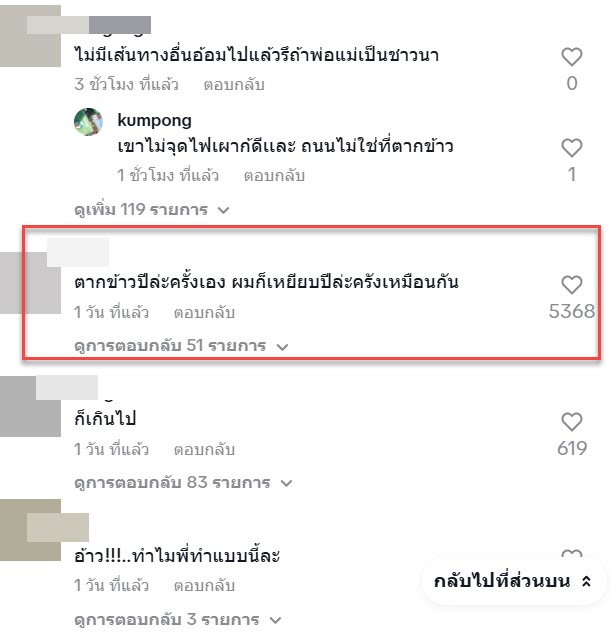Expand ดูเพิ่ม 119 รายการ replies
The width and height of the screenshot is (611, 640).
(x=152, y=210)
